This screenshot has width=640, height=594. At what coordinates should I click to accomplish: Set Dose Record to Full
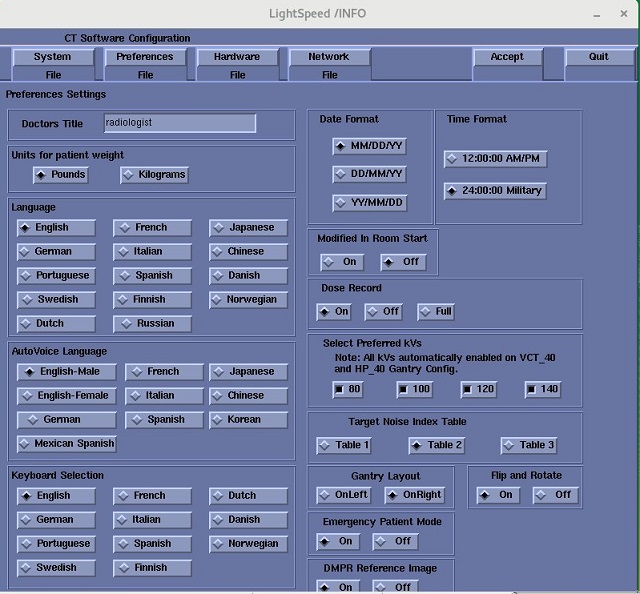[436, 312]
